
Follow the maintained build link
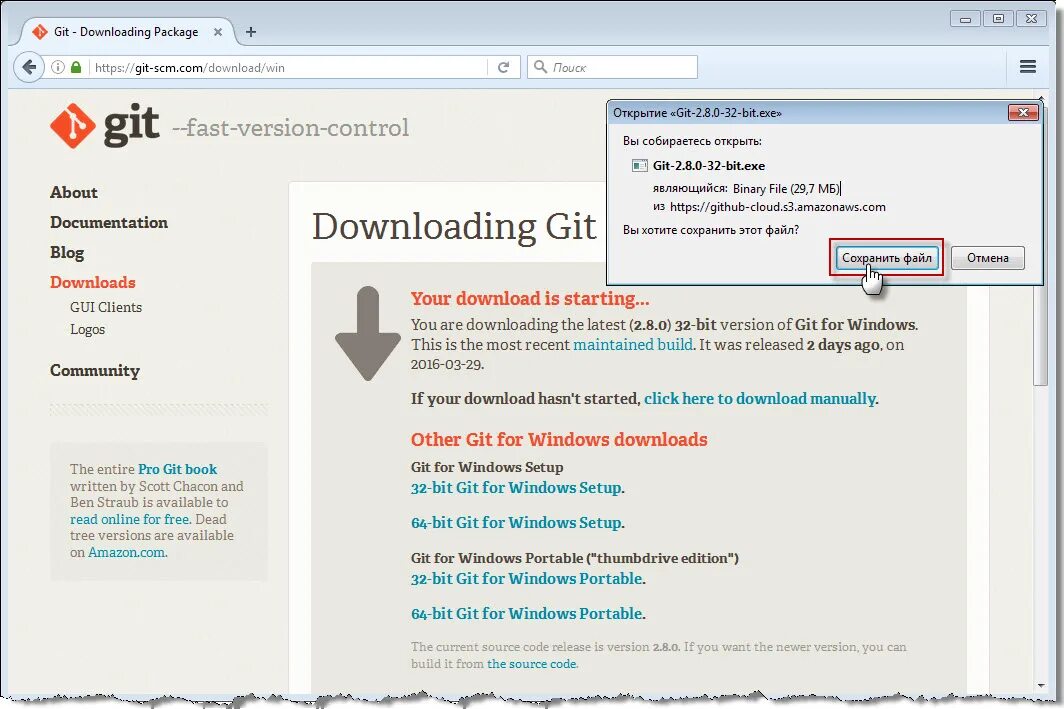[633, 345]
